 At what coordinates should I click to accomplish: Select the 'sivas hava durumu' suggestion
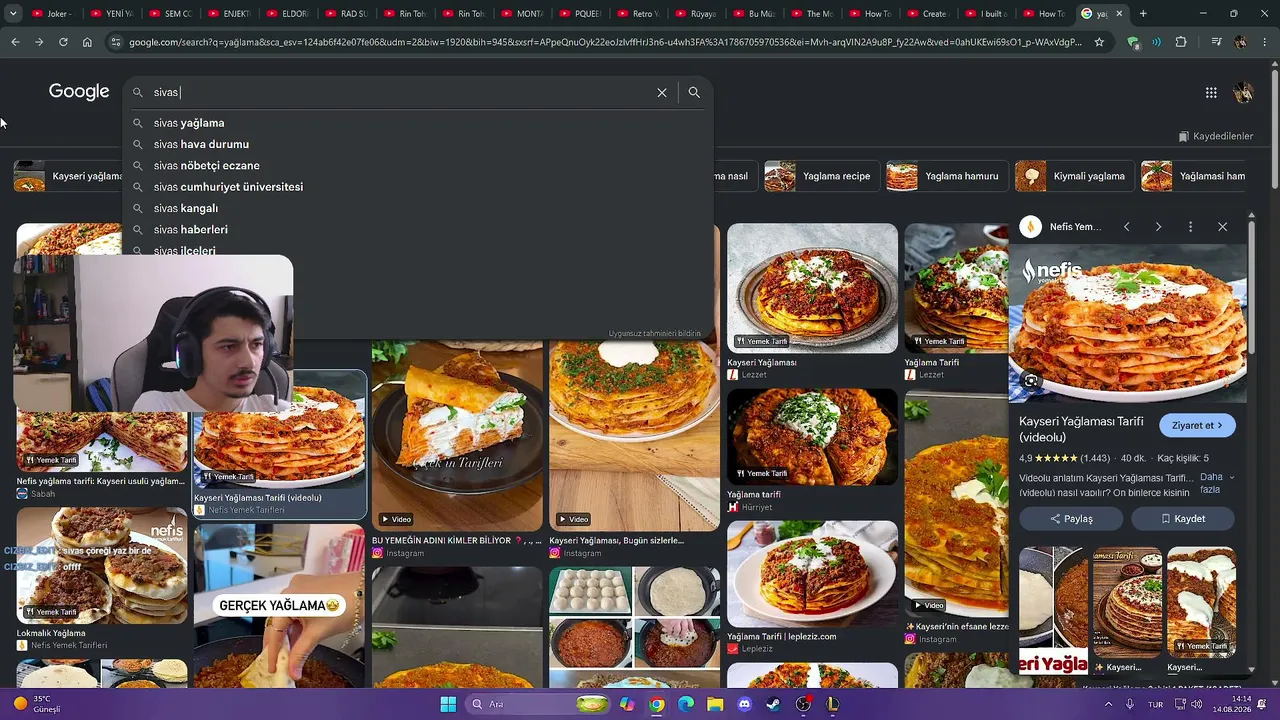418,144
